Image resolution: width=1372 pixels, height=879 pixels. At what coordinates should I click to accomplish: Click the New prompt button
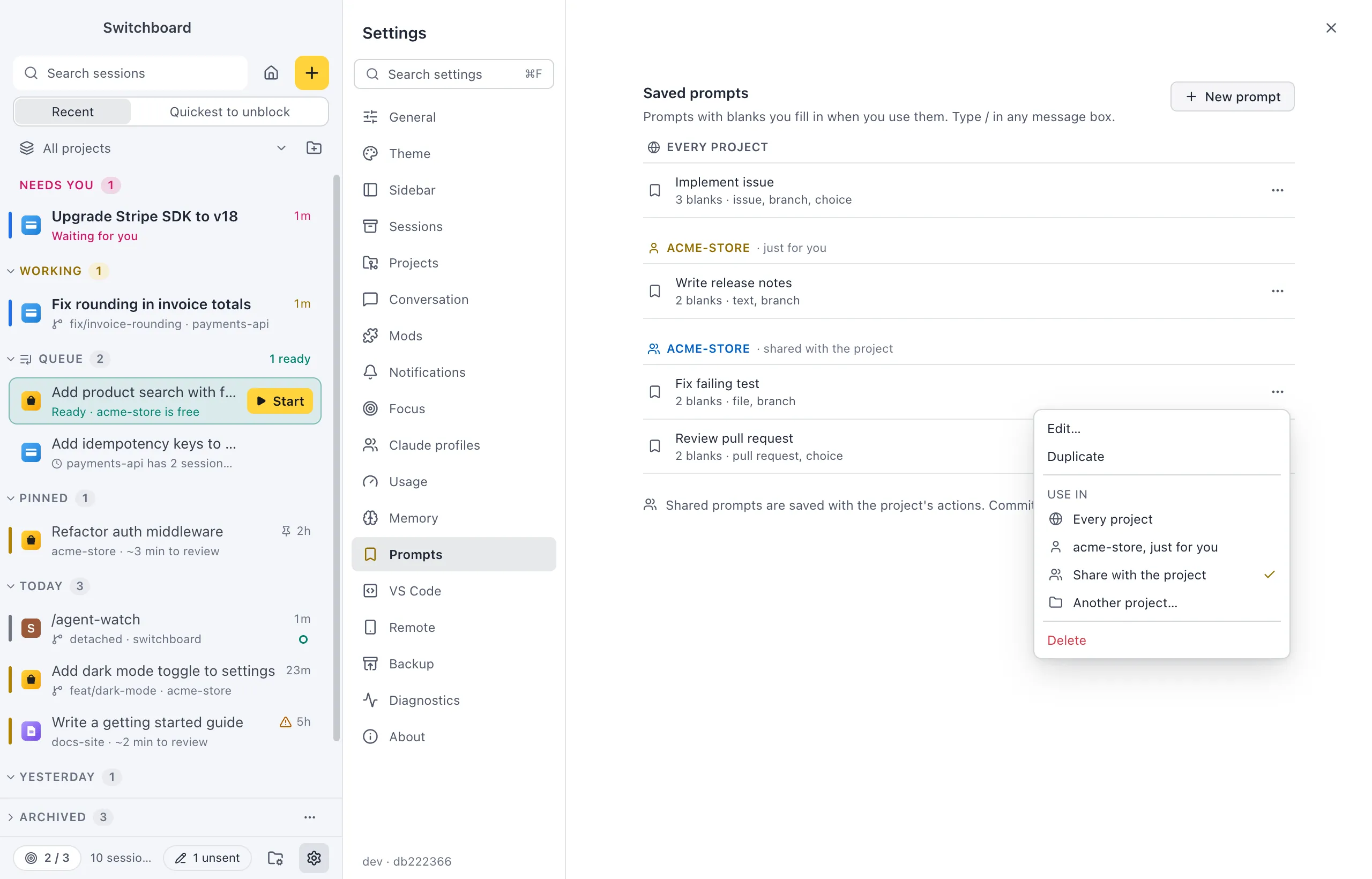[x=1232, y=97]
